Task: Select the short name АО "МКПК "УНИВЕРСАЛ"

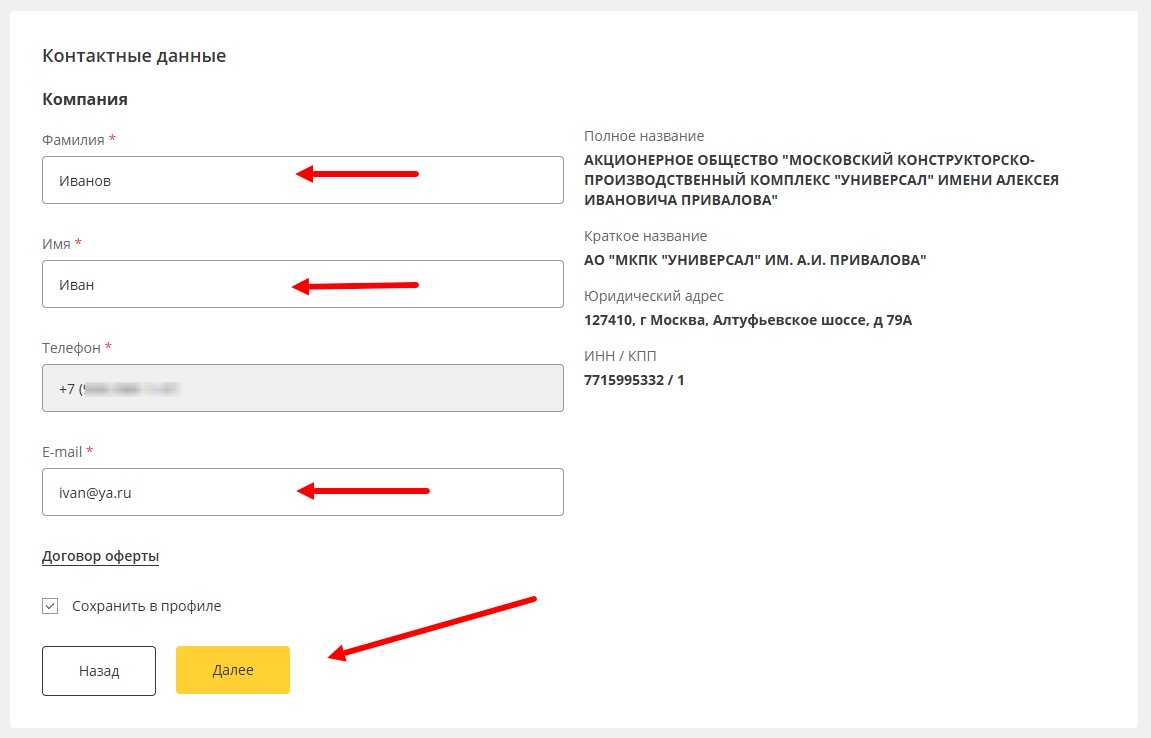Action: click(x=755, y=260)
